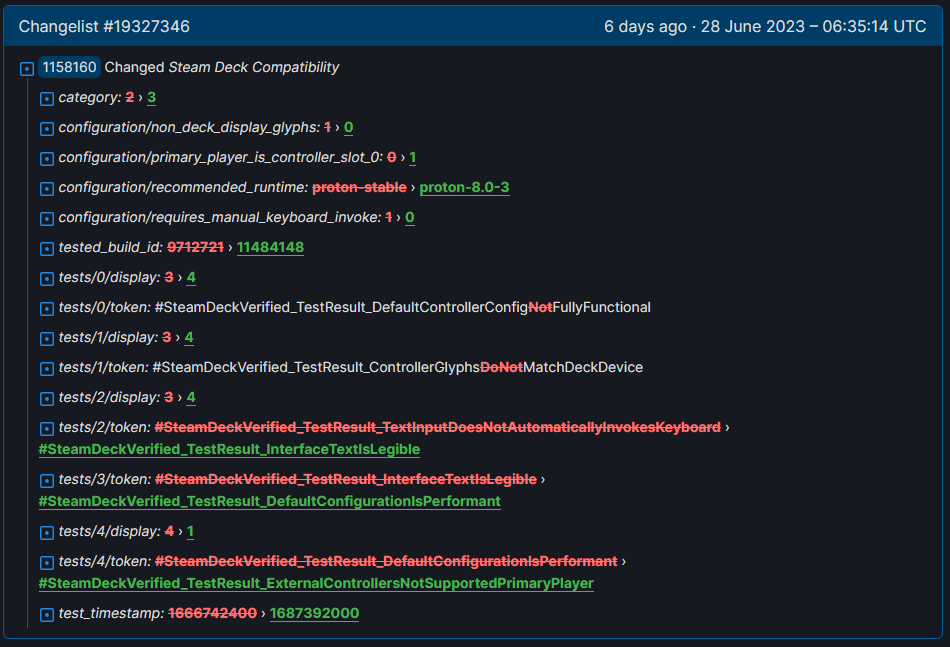The height and width of the screenshot is (647, 950).
Task: Click square icon beside non_deck_display_glyphs row
Action: point(47,128)
